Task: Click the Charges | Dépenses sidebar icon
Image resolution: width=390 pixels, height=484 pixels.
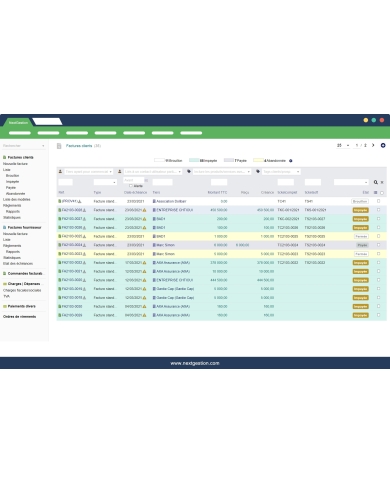Action: (x=5, y=284)
